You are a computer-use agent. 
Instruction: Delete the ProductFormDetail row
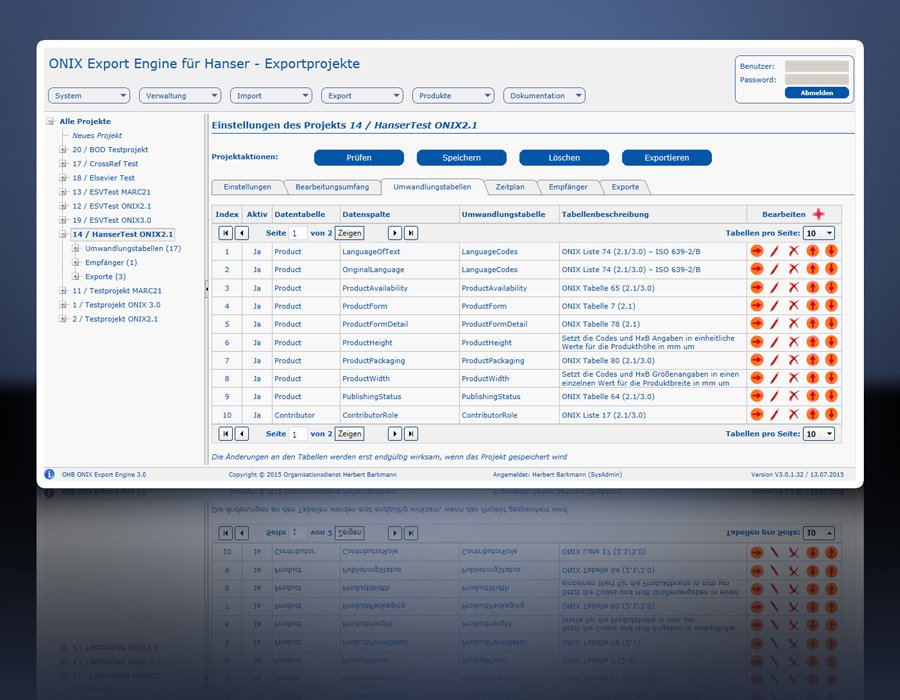point(793,324)
